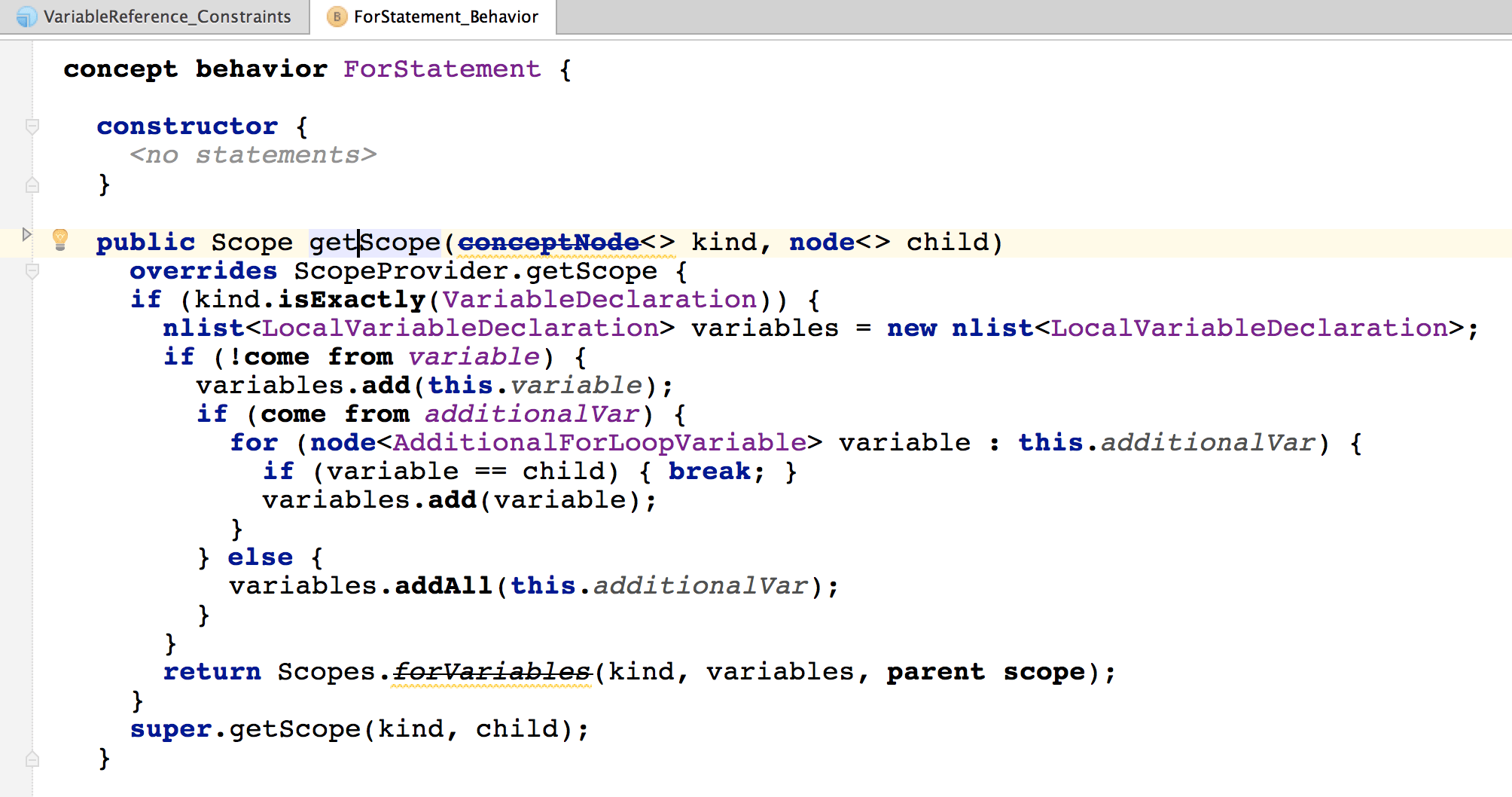Click the 'for' loop keyword

254,443
